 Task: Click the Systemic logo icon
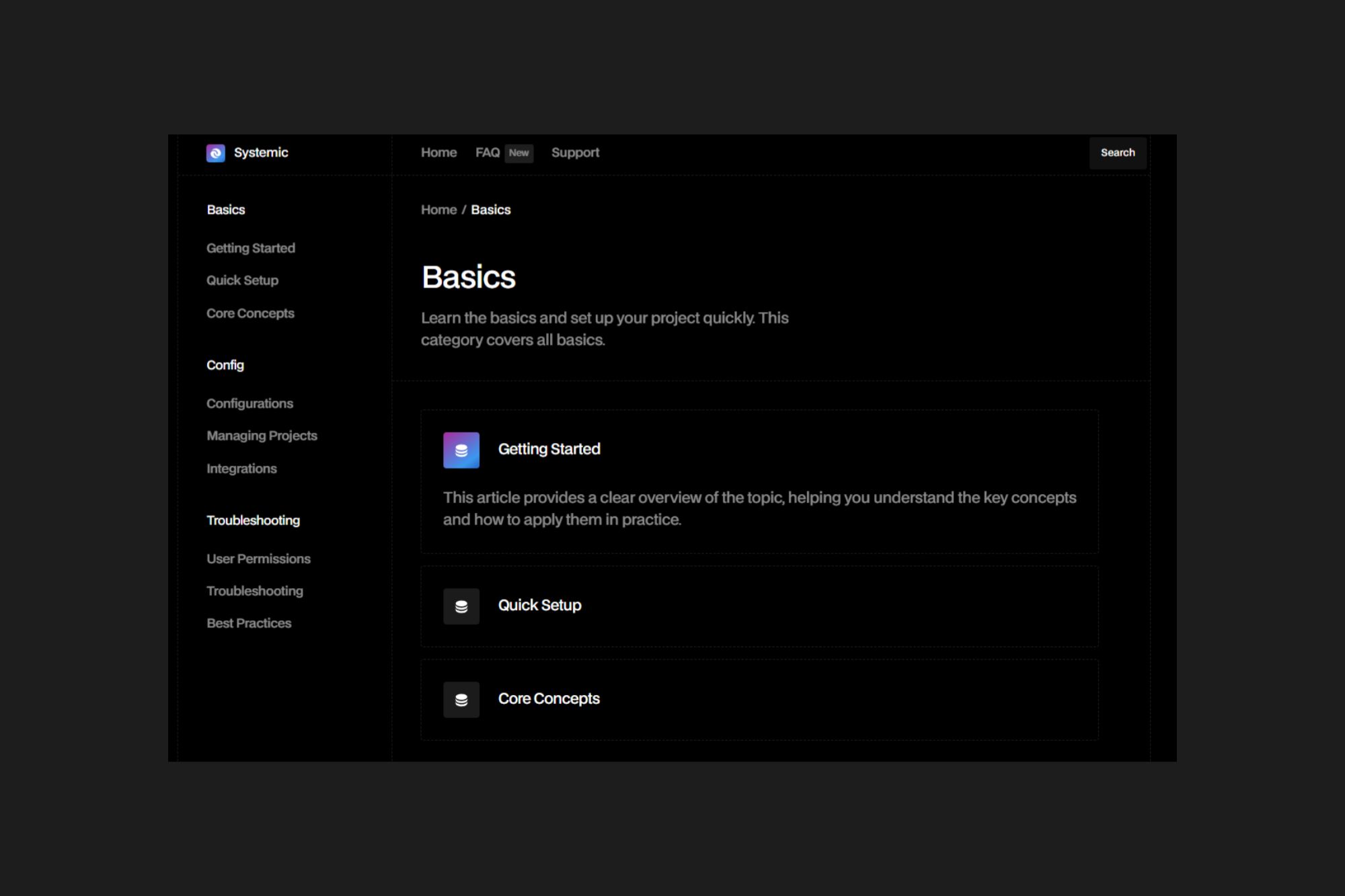(215, 153)
